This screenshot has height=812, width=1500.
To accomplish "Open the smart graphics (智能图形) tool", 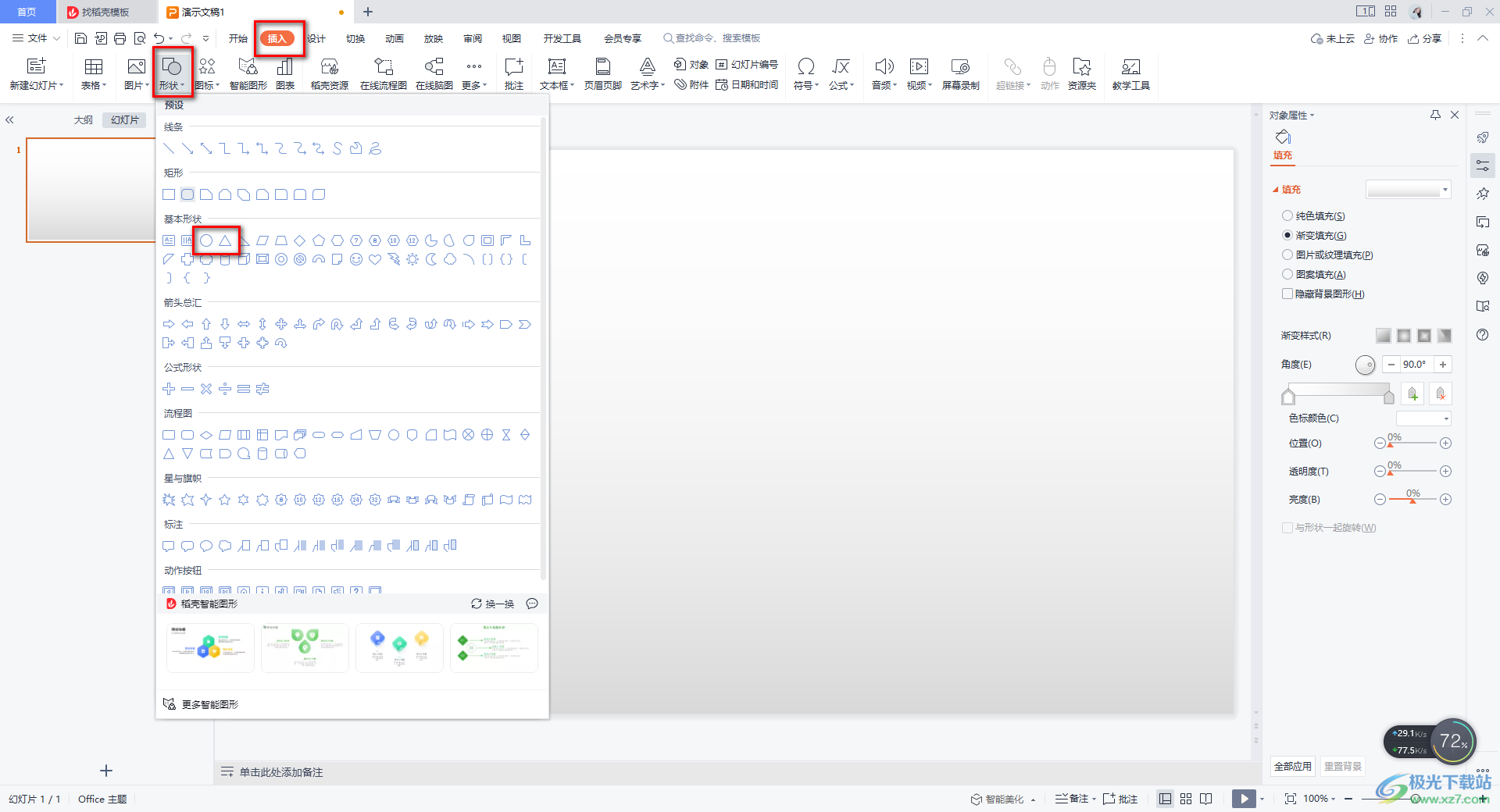I will (x=248, y=73).
